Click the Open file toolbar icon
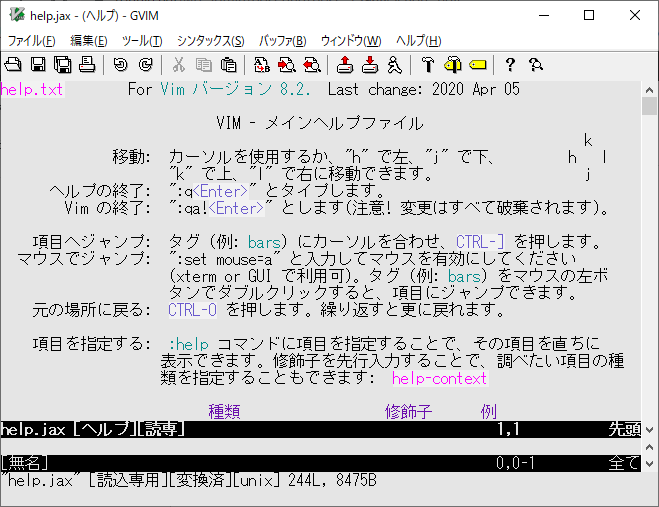 tap(13, 65)
